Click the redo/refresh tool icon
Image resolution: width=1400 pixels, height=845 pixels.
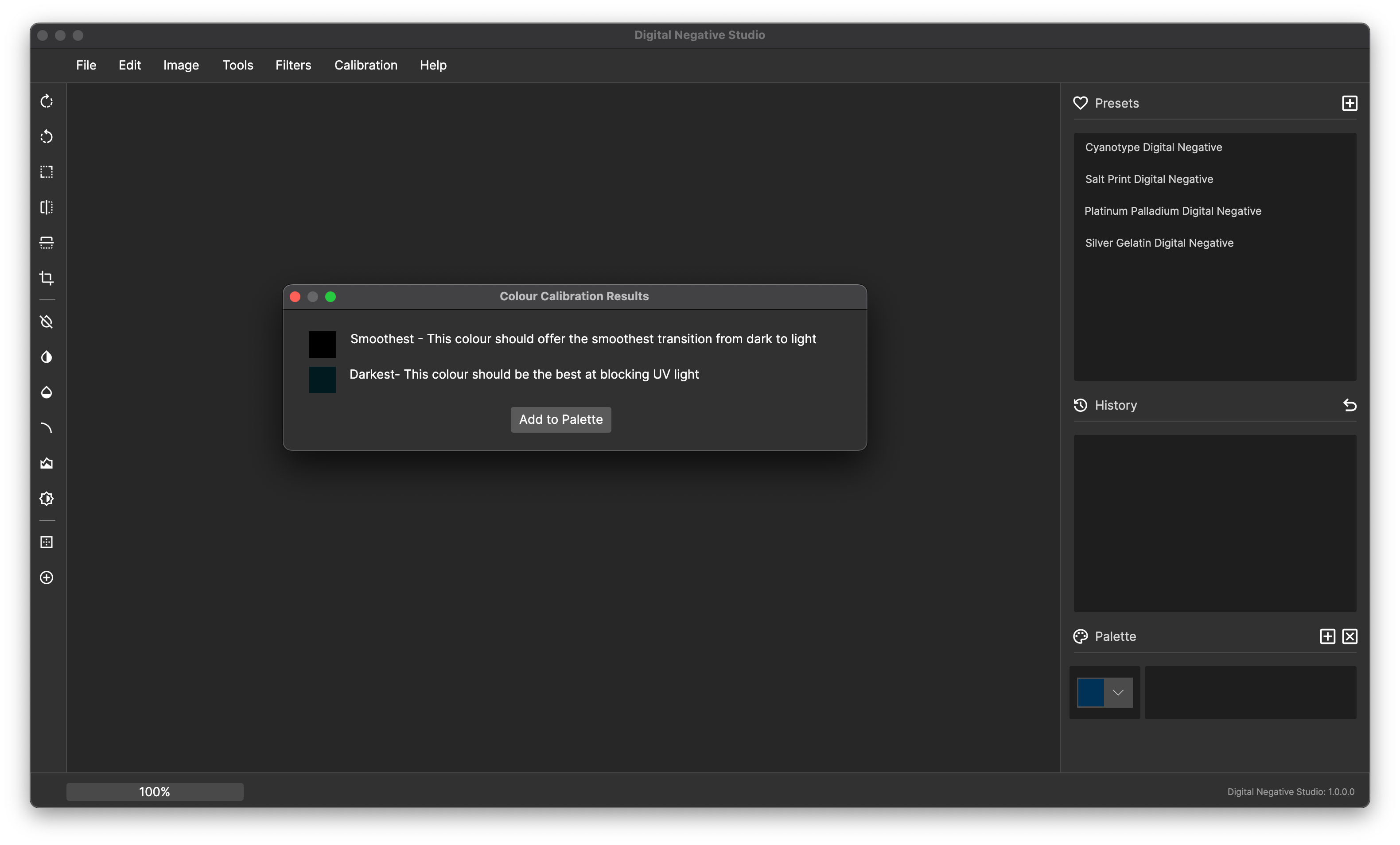click(46, 101)
